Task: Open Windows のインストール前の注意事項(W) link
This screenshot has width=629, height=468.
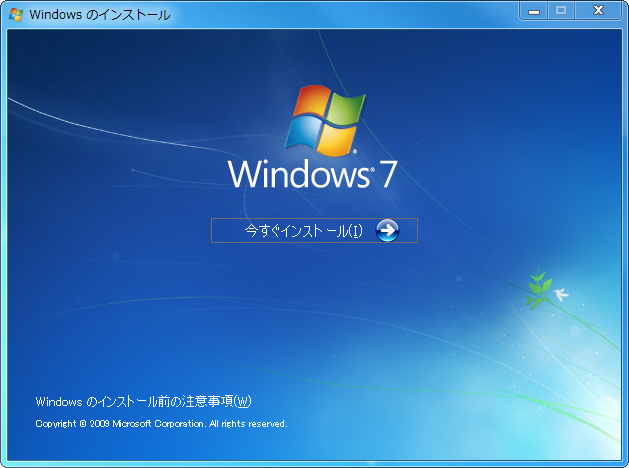Action: pos(144,401)
